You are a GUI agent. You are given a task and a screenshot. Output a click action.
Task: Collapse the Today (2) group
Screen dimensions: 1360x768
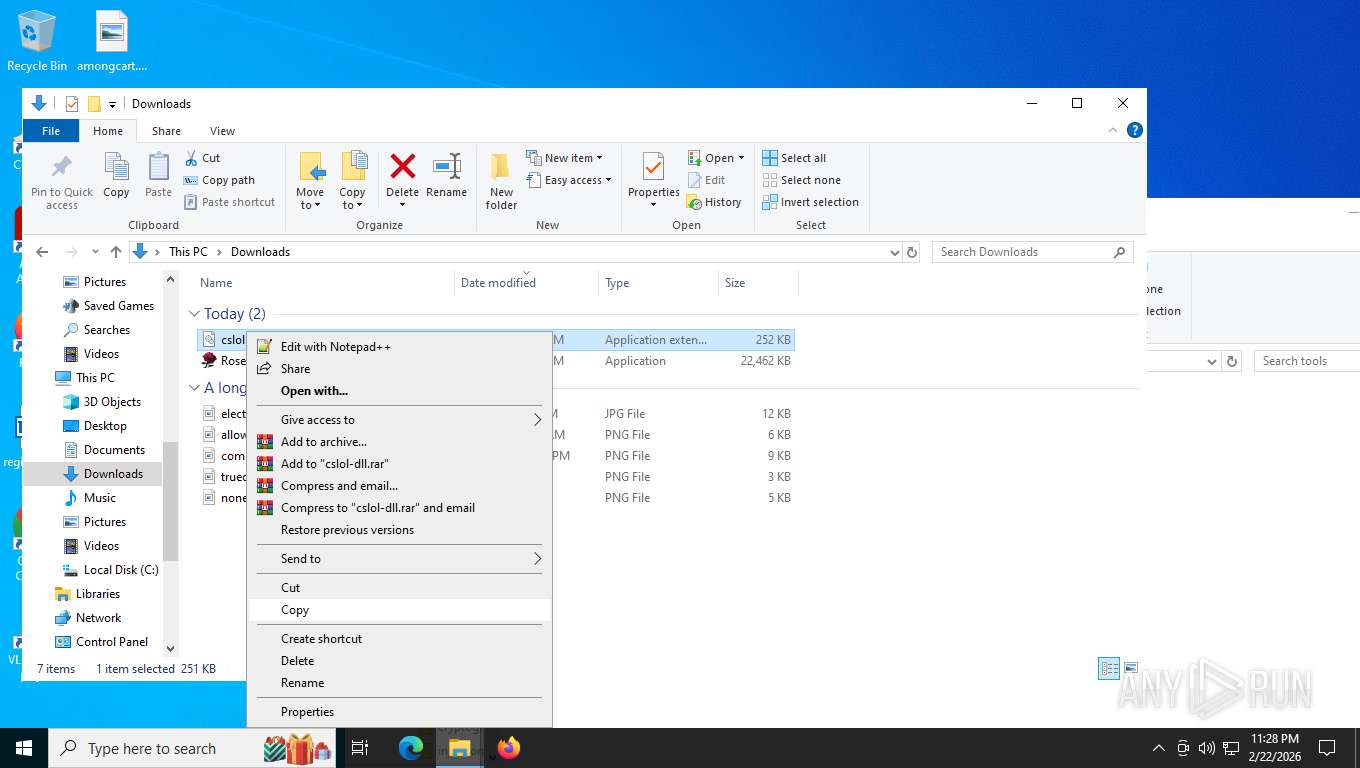tap(195, 314)
